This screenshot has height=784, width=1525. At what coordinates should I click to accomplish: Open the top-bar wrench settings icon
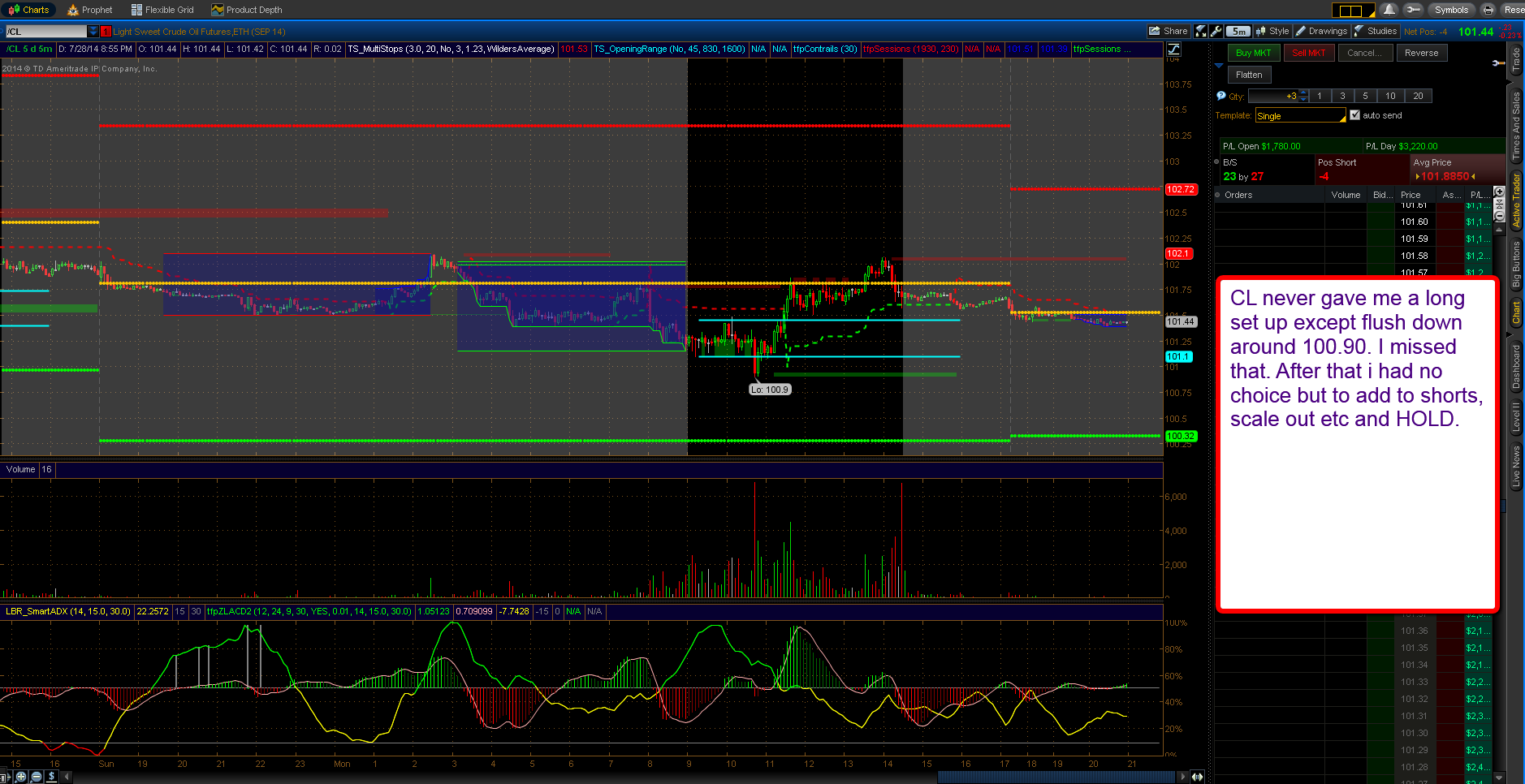tap(1413, 10)
